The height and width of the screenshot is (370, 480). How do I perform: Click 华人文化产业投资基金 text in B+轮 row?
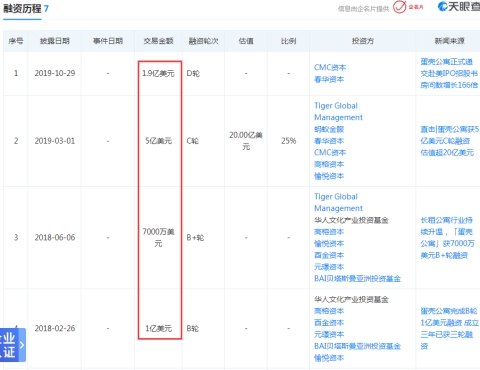[x=351, y=220]
